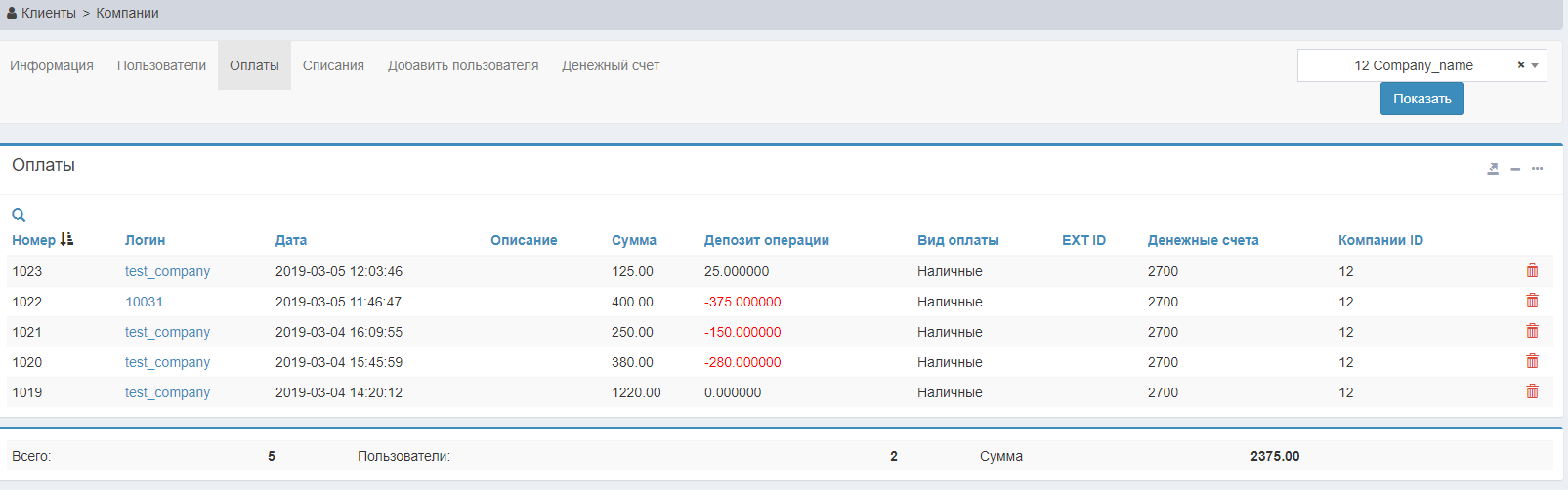Viewport: 1568px width, 490px height.
Task: Clear the 12 Company_name selection
Action: point(1520,65)
